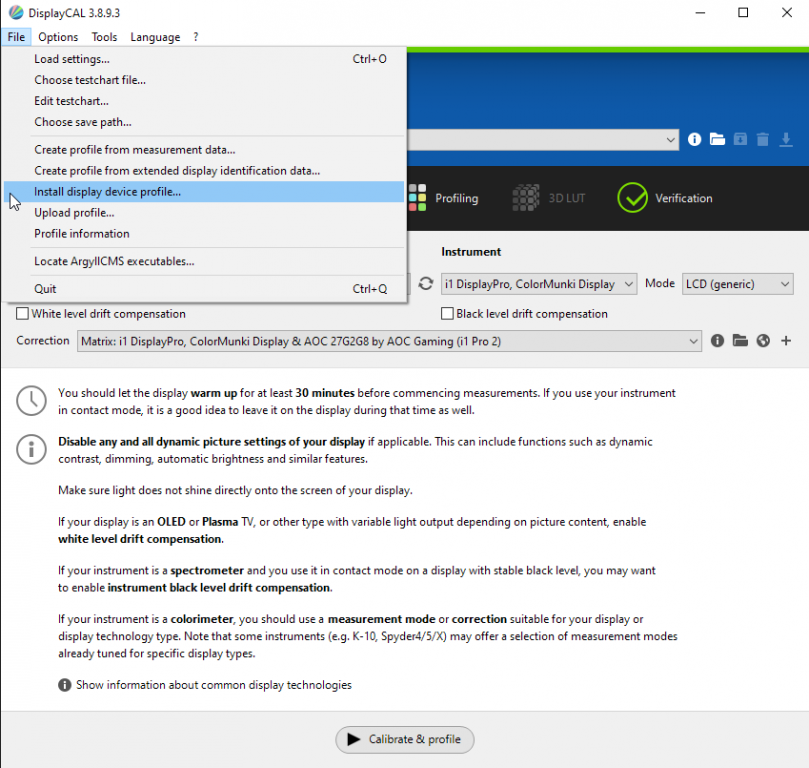
Task: Switch to the Verification tab
Action: 665,198
